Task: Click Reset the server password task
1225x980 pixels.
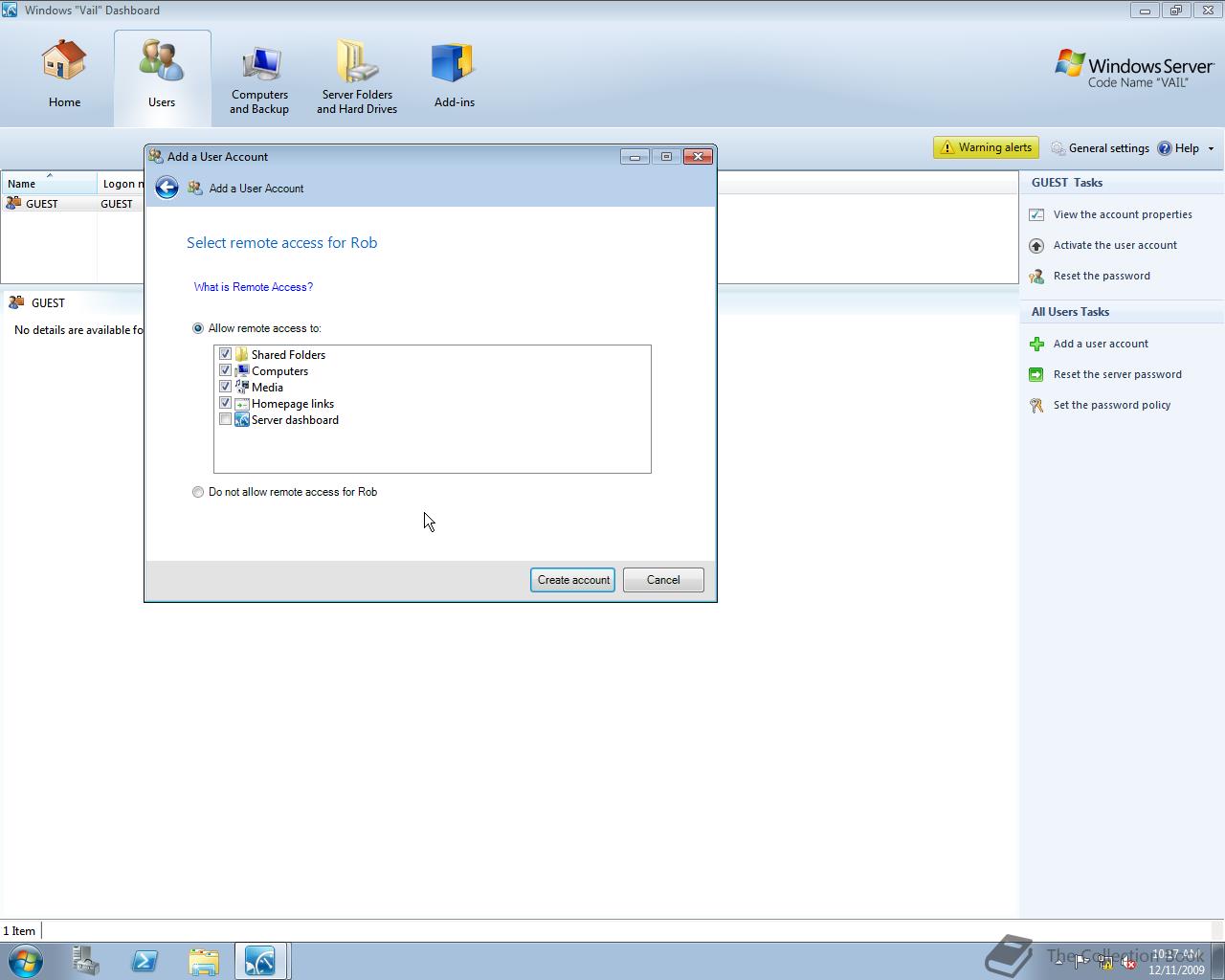Action: tap(1117, 374)
